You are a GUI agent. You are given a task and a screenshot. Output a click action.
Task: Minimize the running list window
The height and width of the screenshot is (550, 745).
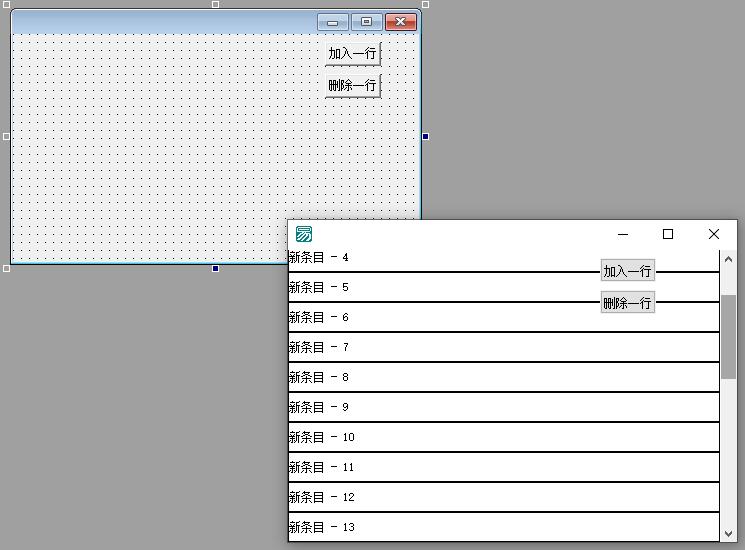(x=623, y=234)
